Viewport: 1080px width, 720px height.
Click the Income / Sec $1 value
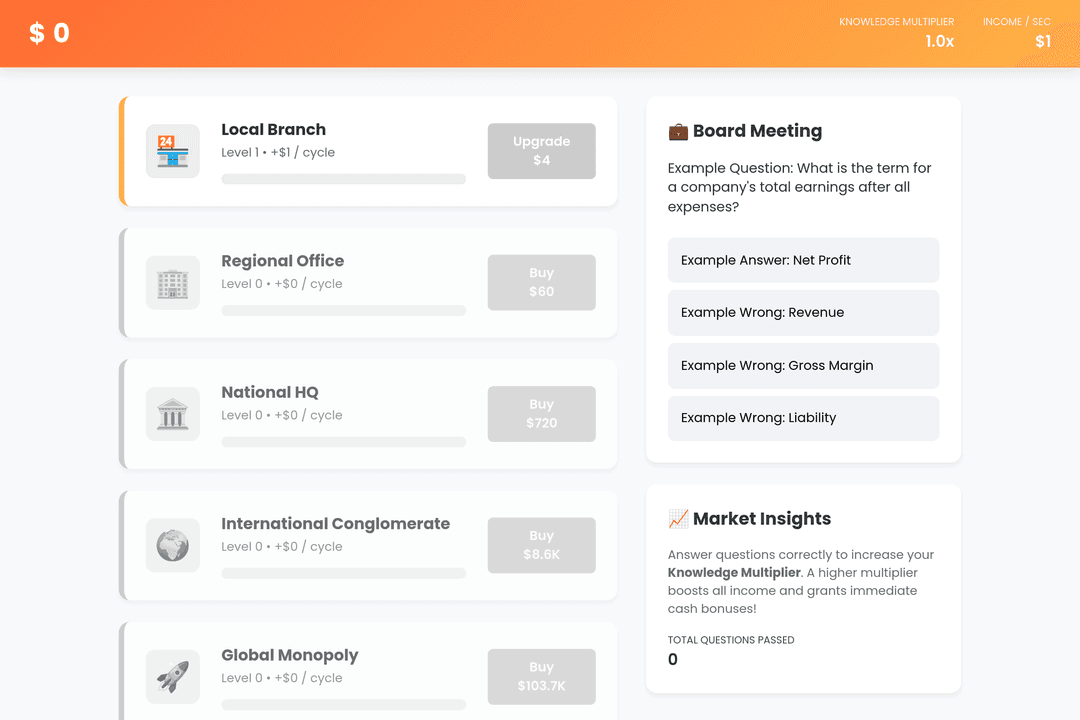(x=1043, y=41)
